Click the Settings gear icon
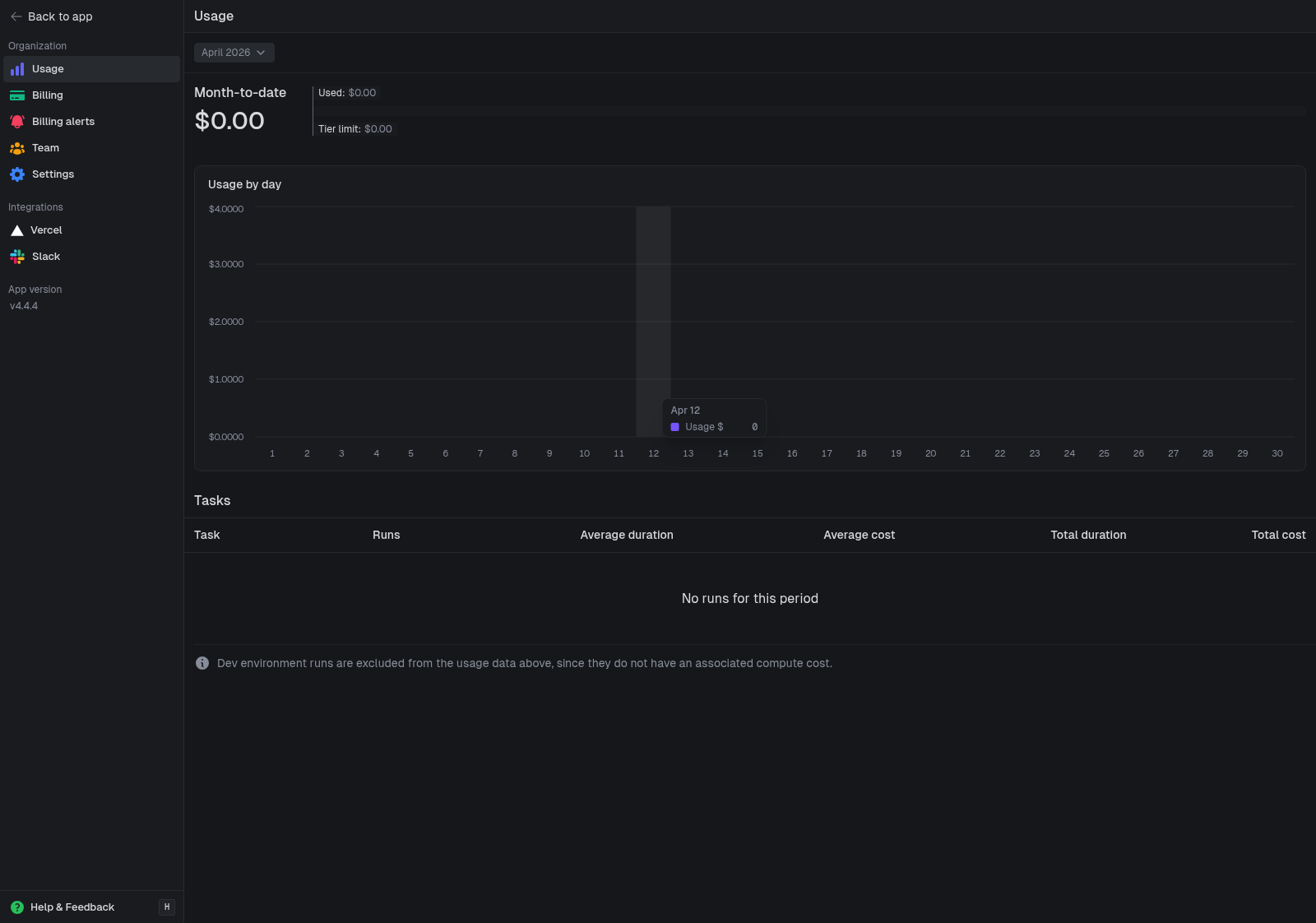This screenshot has height=923, width=1316. pos(17,174)
